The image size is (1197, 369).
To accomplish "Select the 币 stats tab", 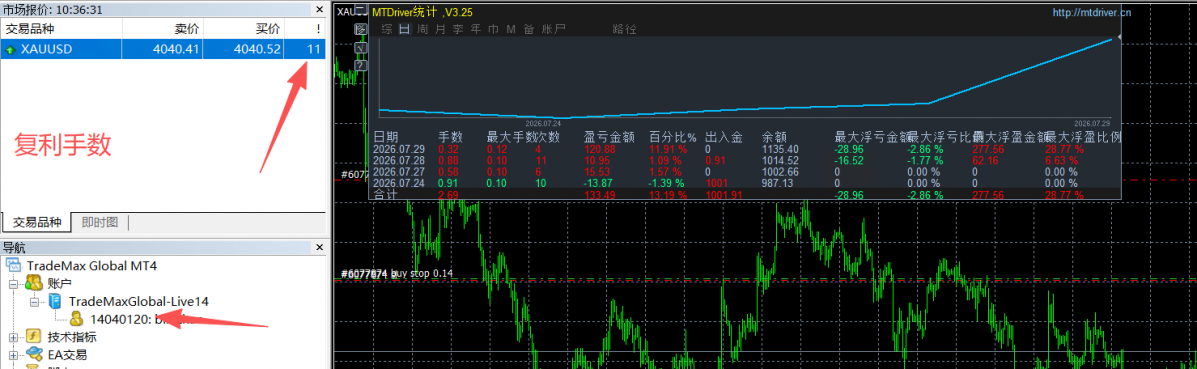I will pyautogui.click(x=493, y=29).
